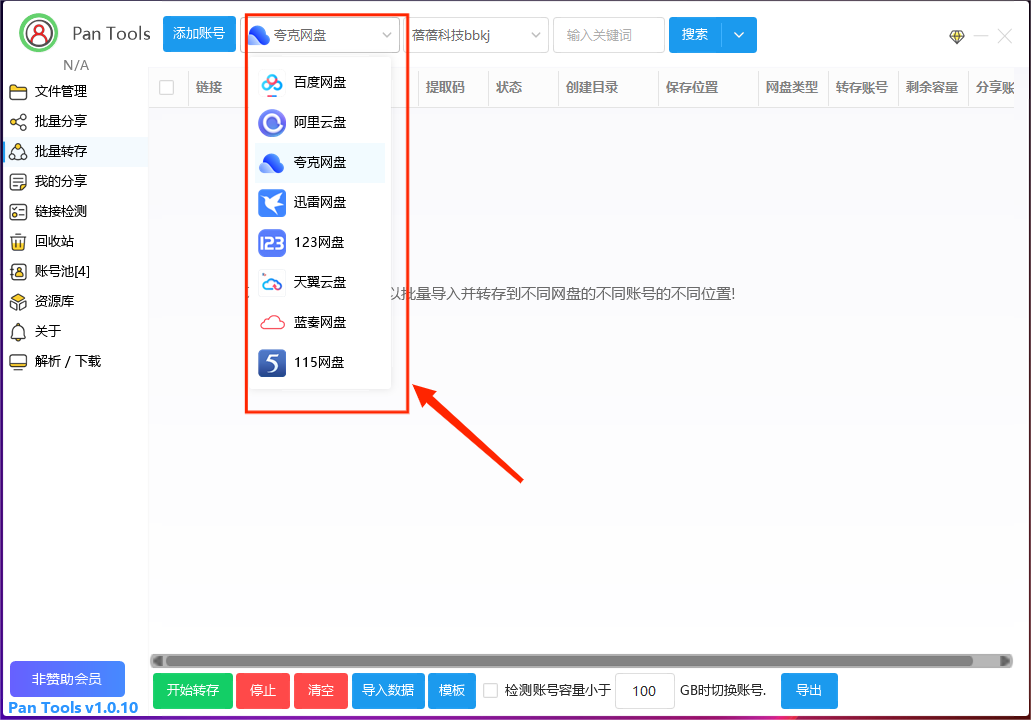Open the user avatar profile icon
Image resolution: width=1031 pixels, height=720 pixels.
(39, 33)
